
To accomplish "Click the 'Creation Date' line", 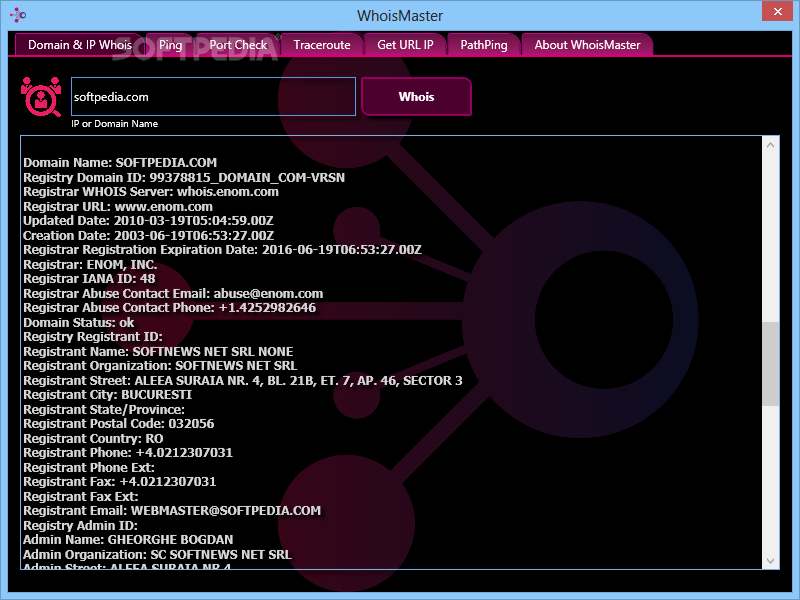I will (x=148, y=236).
